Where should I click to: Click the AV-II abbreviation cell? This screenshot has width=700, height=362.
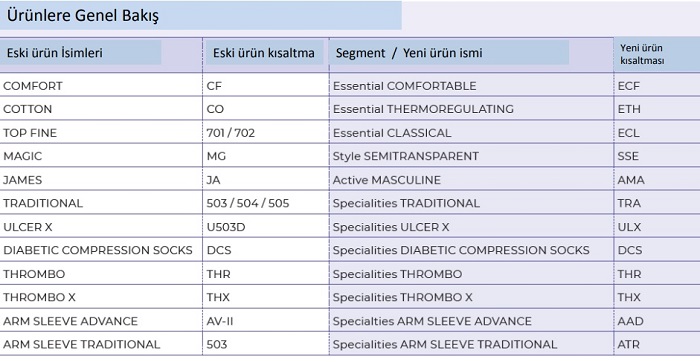tap(266, 320)
